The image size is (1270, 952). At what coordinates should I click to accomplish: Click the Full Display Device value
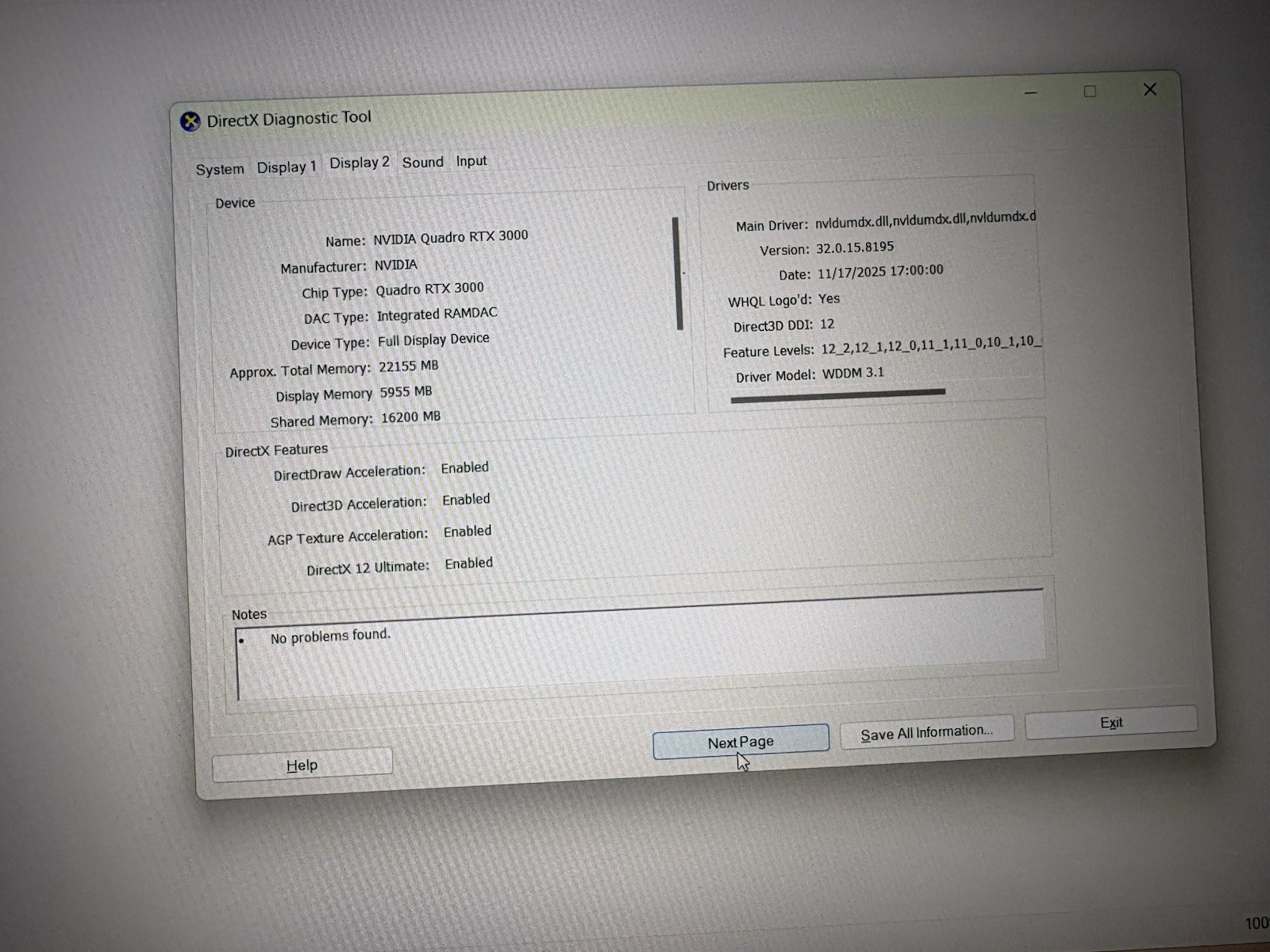coord(433,340)
